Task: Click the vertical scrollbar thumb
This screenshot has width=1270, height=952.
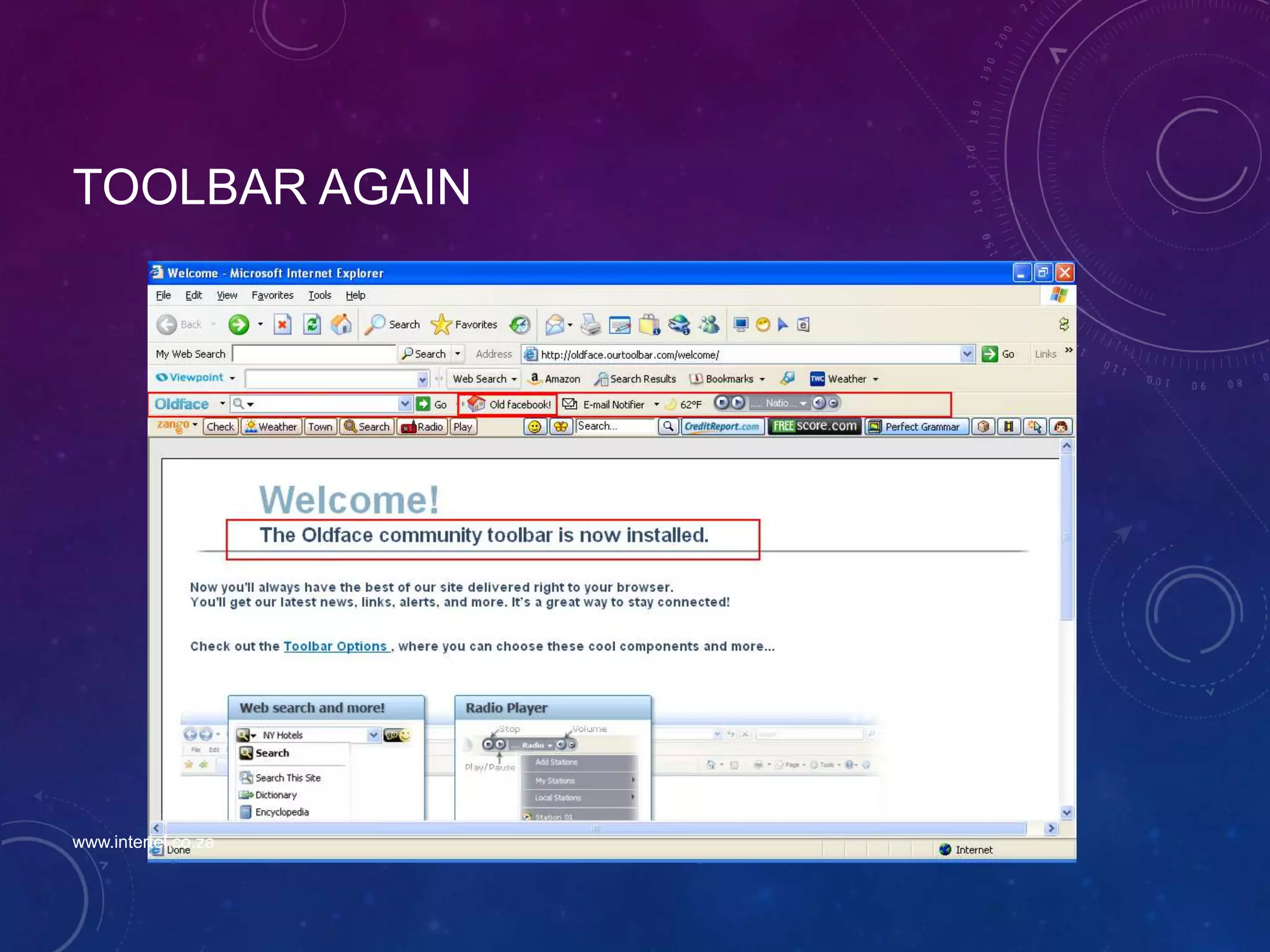Action: pos(1067,537)
